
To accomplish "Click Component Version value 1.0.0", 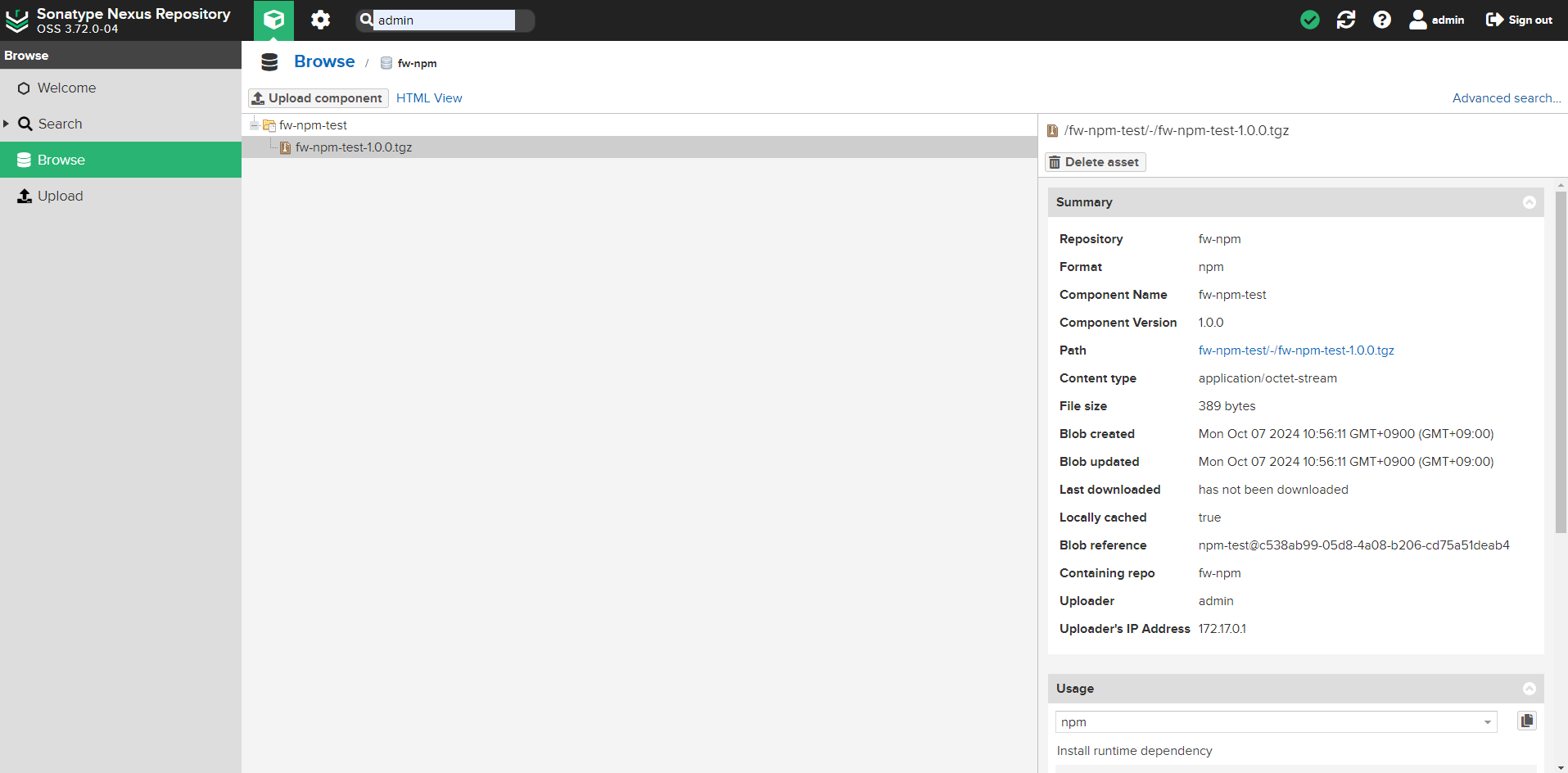I will tap(1211, 323).
